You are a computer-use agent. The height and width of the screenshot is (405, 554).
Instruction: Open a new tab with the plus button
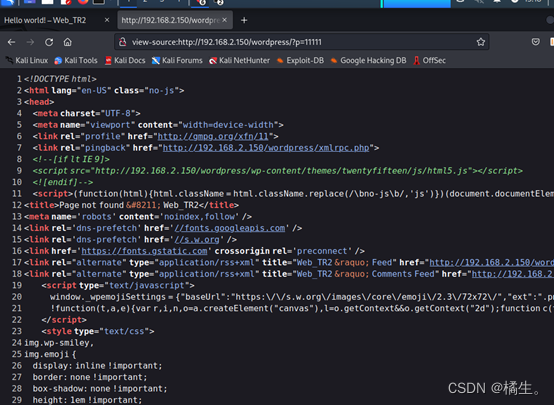click(x=244, y=20)
